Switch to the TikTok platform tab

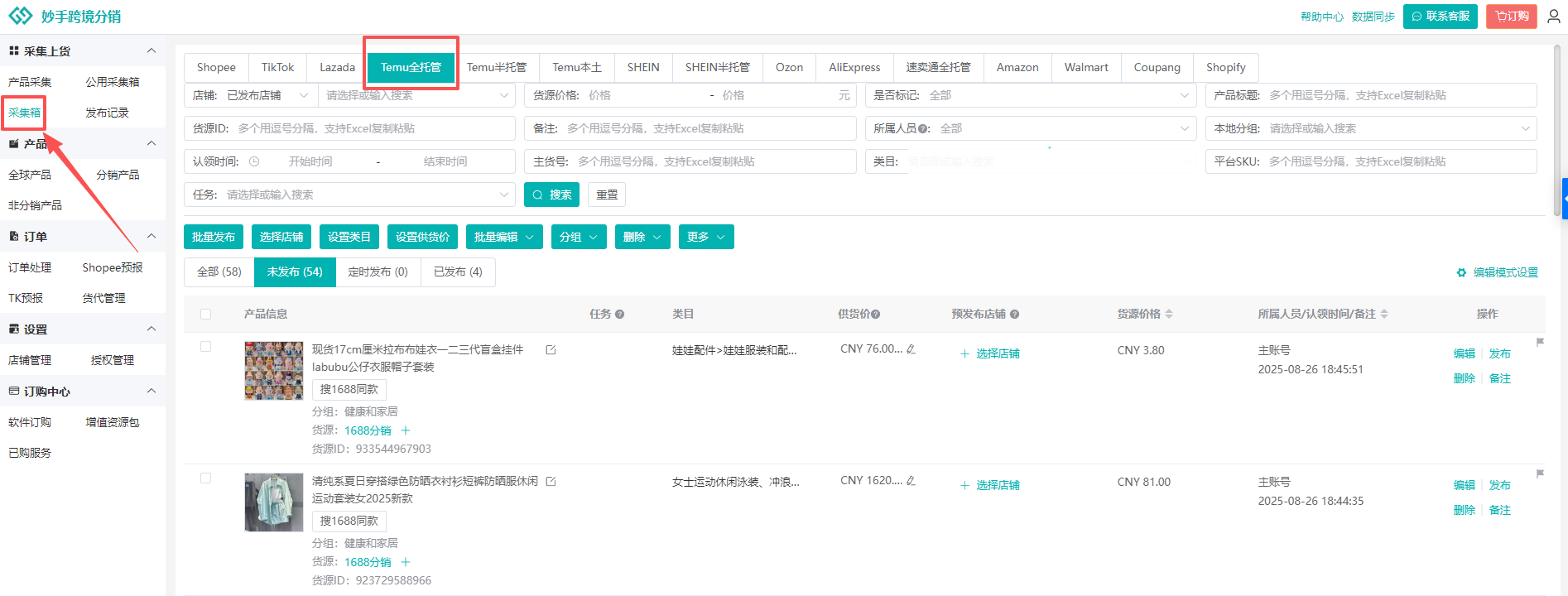pos(277,67)
